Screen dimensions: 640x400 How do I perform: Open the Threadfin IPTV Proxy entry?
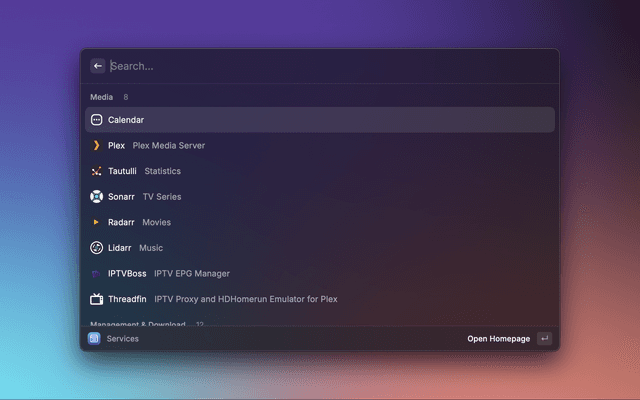coord(320,299)
